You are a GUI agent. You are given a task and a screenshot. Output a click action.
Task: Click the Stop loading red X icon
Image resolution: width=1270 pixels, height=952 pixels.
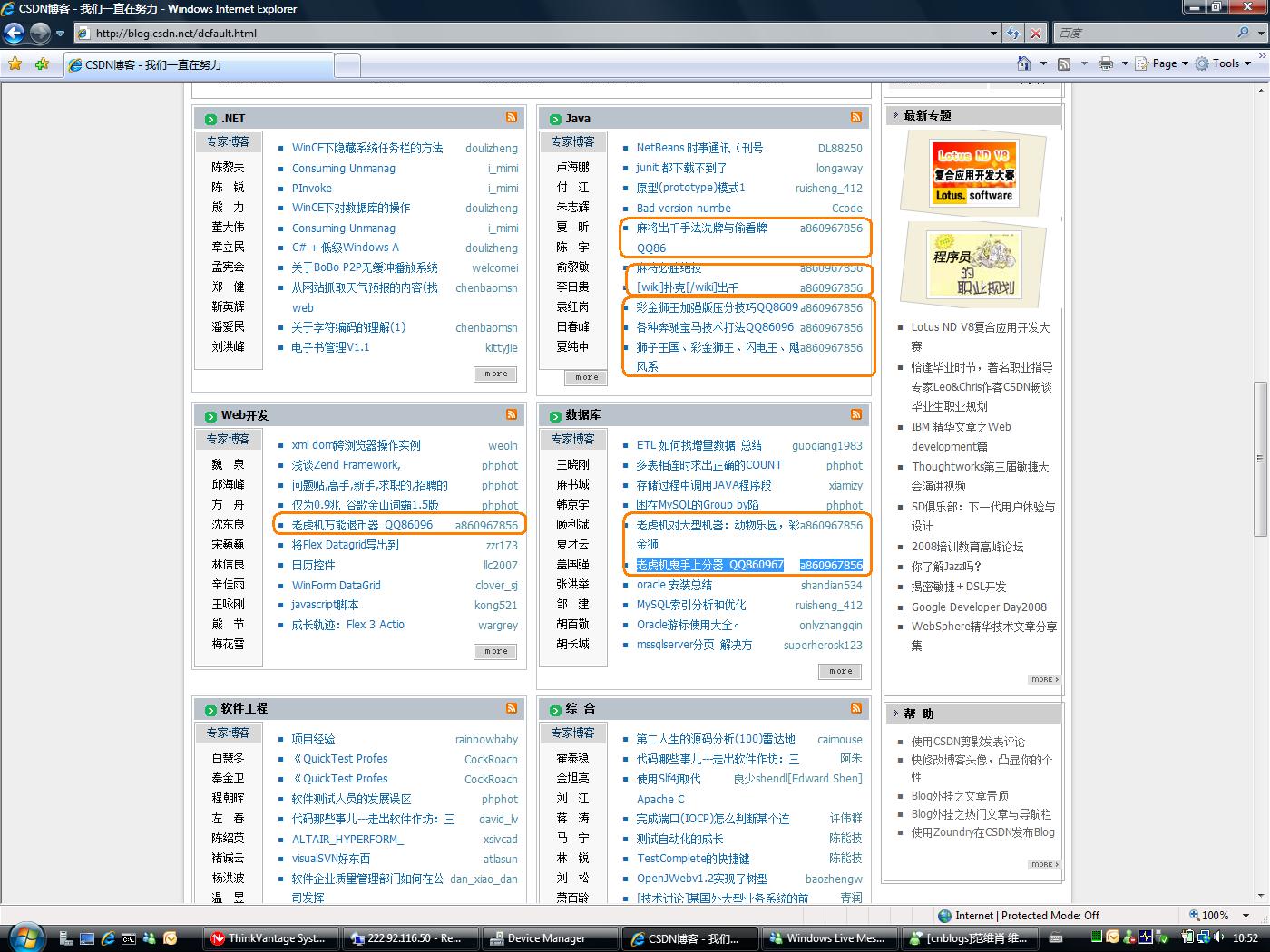pos(1036,34)
